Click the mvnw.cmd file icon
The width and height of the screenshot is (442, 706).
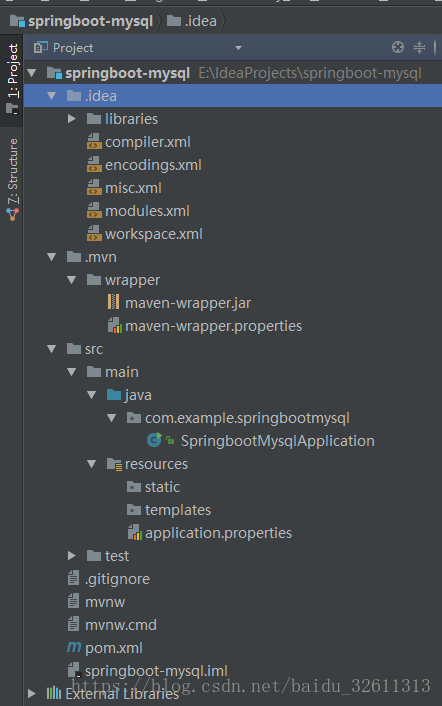point(73,624)
